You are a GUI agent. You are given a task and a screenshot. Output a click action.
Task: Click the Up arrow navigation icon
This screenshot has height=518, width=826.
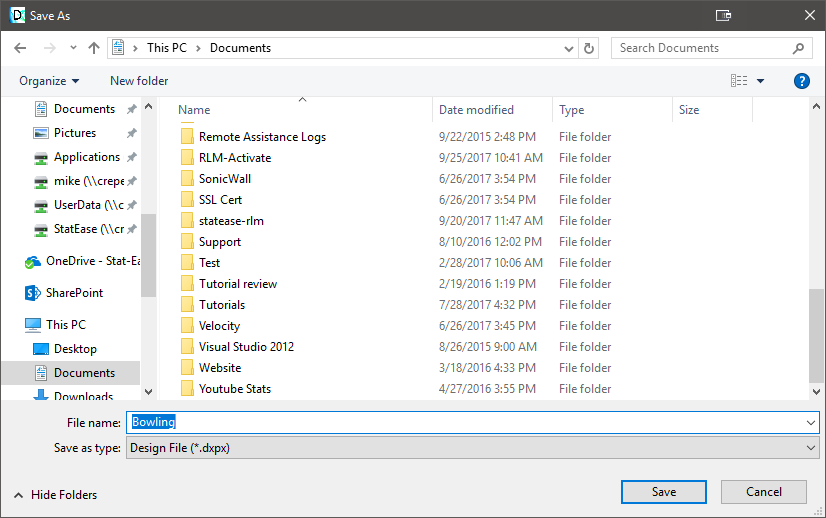point(94,48)
